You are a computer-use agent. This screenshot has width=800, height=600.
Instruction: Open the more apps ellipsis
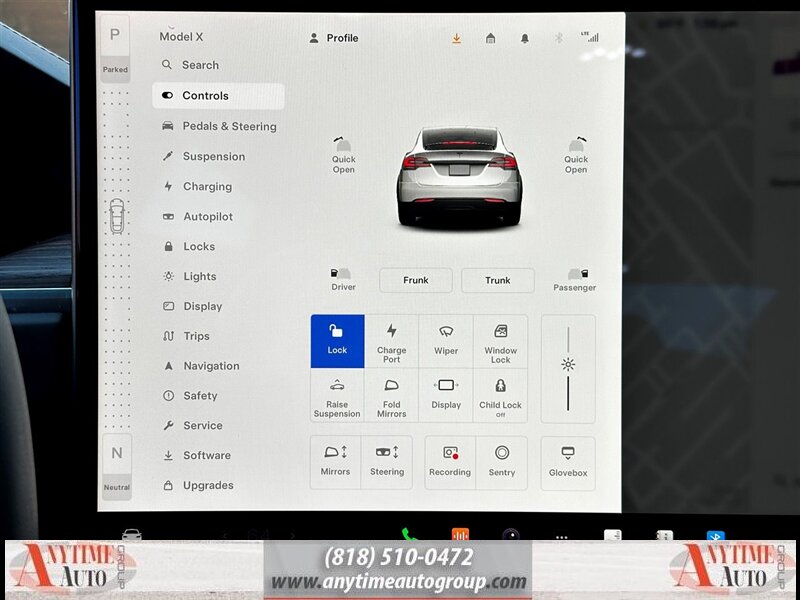pos(562,537)
